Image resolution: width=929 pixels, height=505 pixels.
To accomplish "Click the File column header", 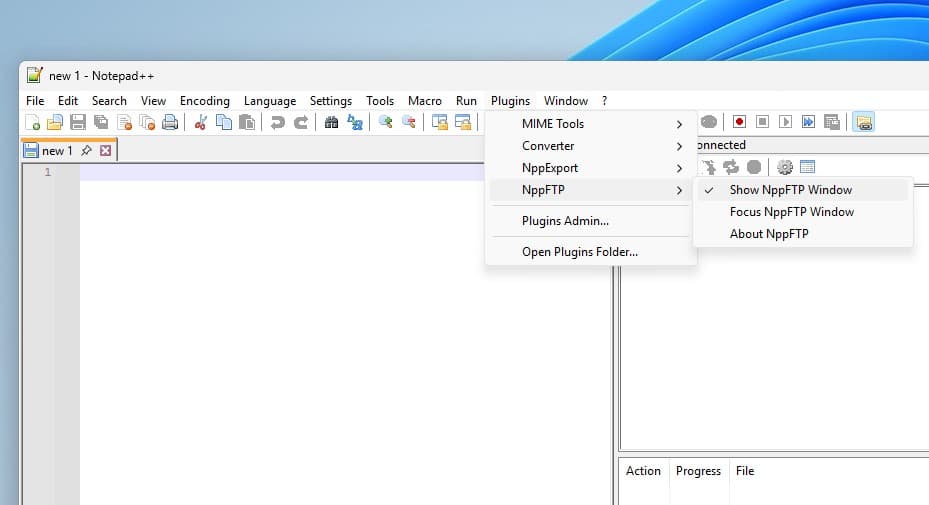I will tap(745, 471).
